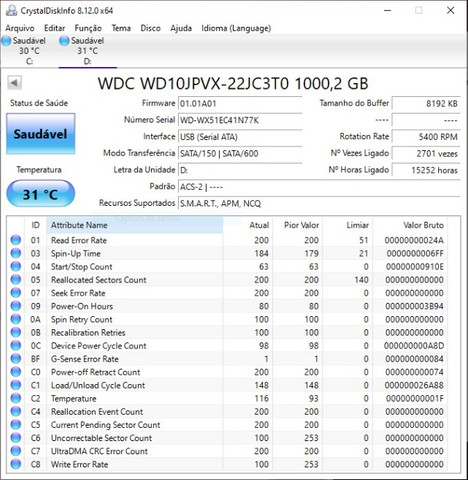Image resolution: width=468 pixels, height=480 pixels.
Task: Select the raw value 000000003B94
Action: [x=414, y=306]
